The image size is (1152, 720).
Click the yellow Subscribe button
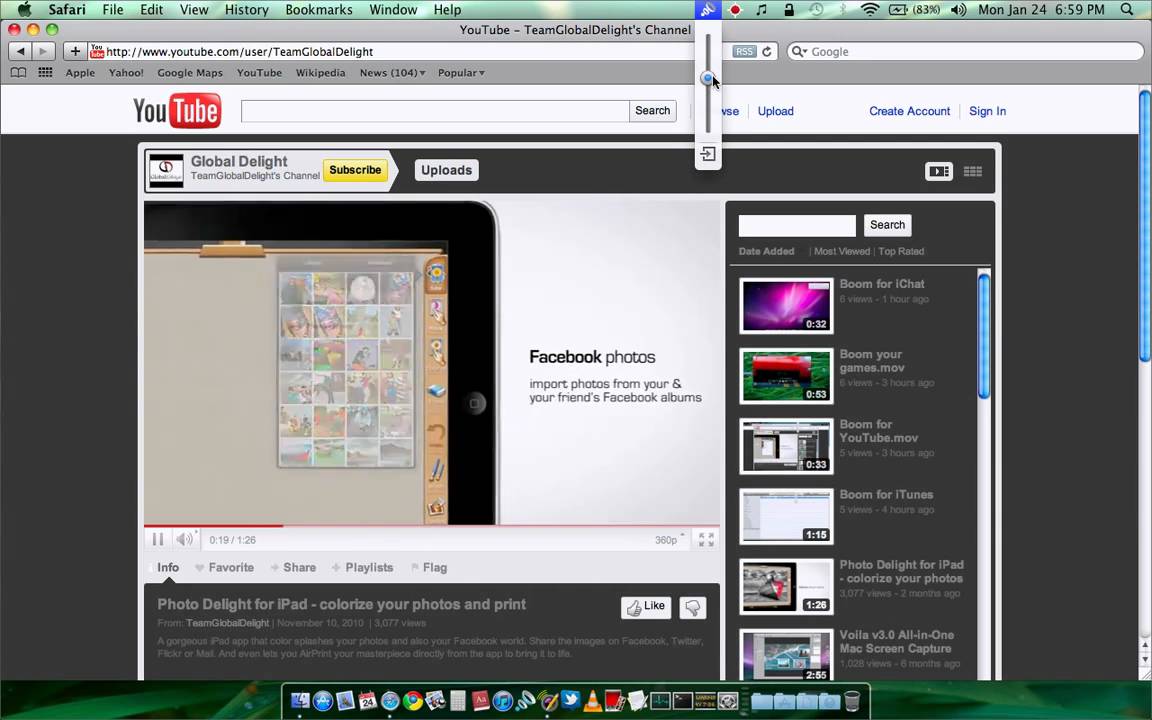[355, 170]
